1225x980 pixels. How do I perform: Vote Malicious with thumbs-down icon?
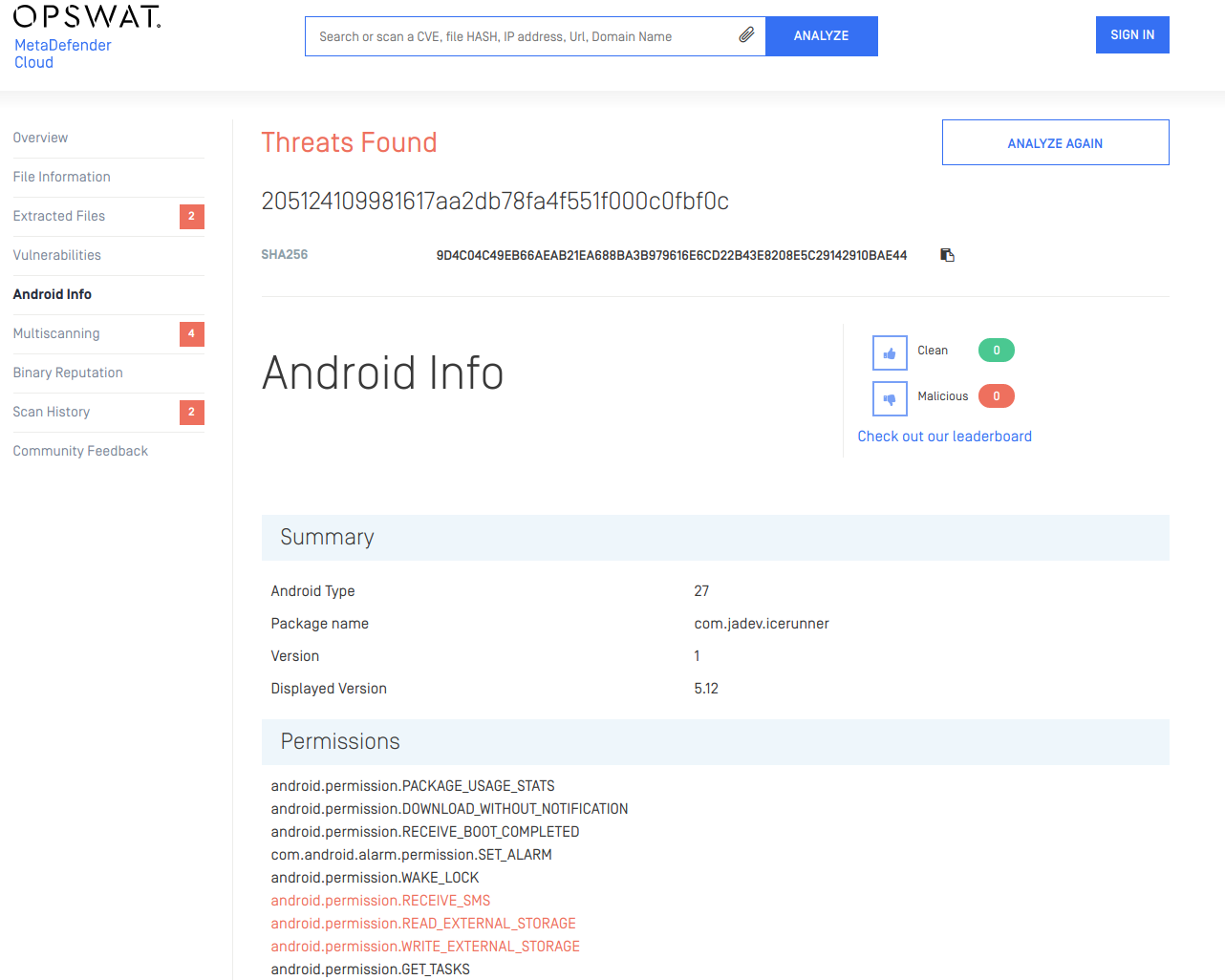point(890,398)
